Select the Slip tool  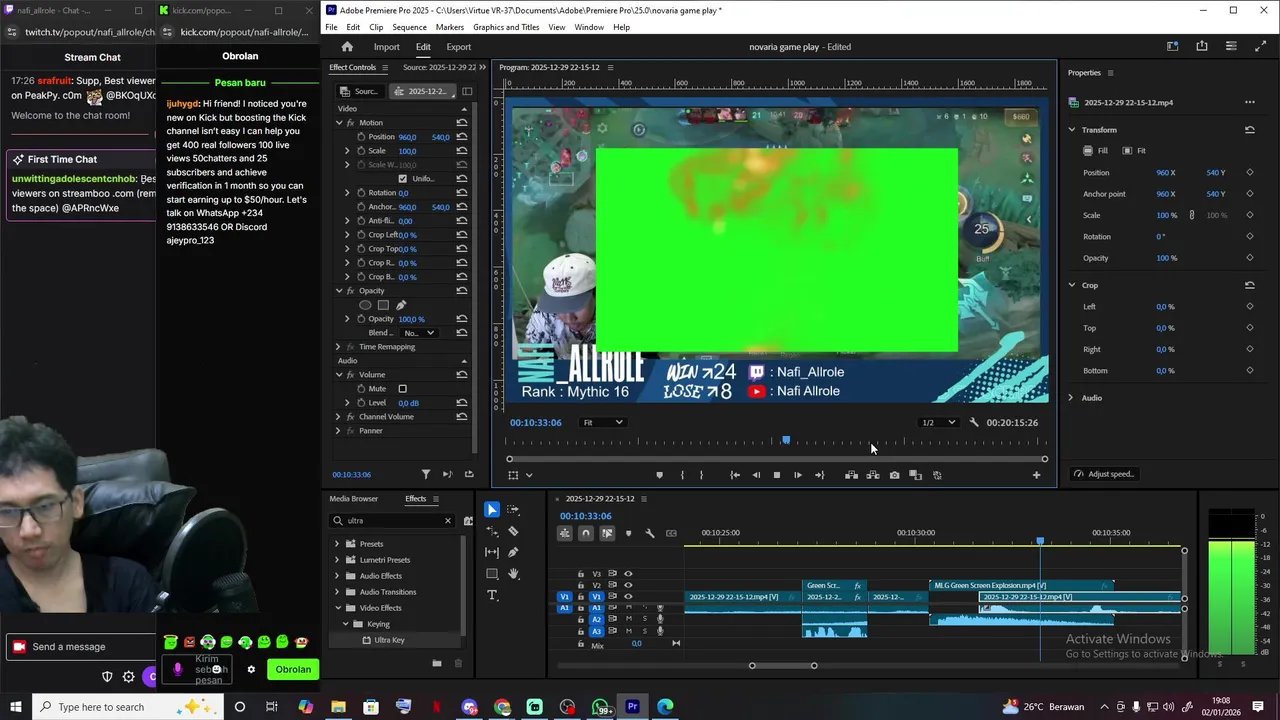pyautogui.click(x=492, y=552)
